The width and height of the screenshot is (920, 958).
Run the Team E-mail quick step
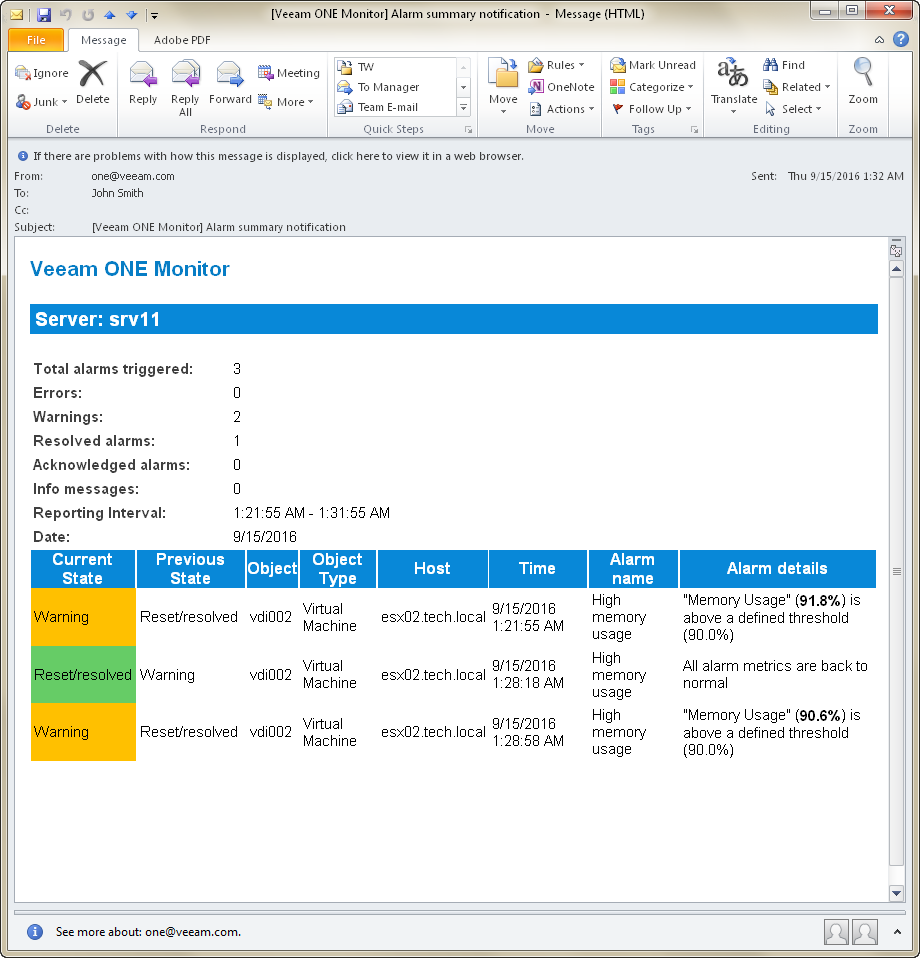(x=395, y=107)
